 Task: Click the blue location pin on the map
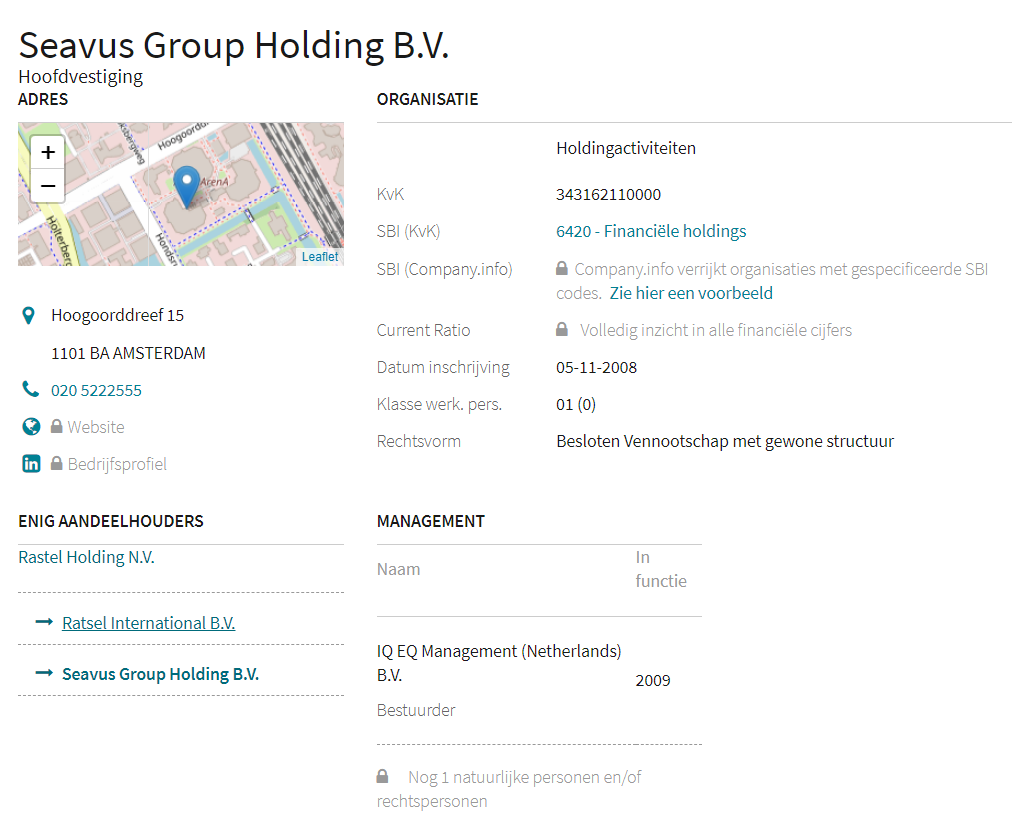(x=187, y=187)
